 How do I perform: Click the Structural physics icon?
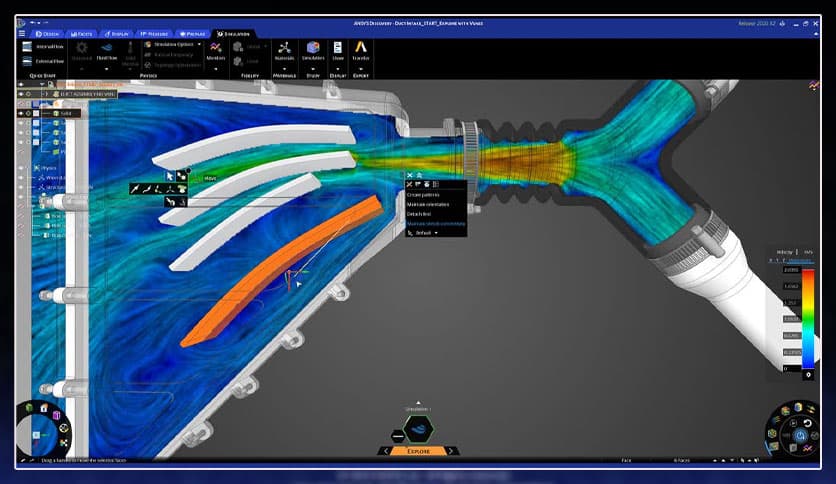click(x=82, y=48)
